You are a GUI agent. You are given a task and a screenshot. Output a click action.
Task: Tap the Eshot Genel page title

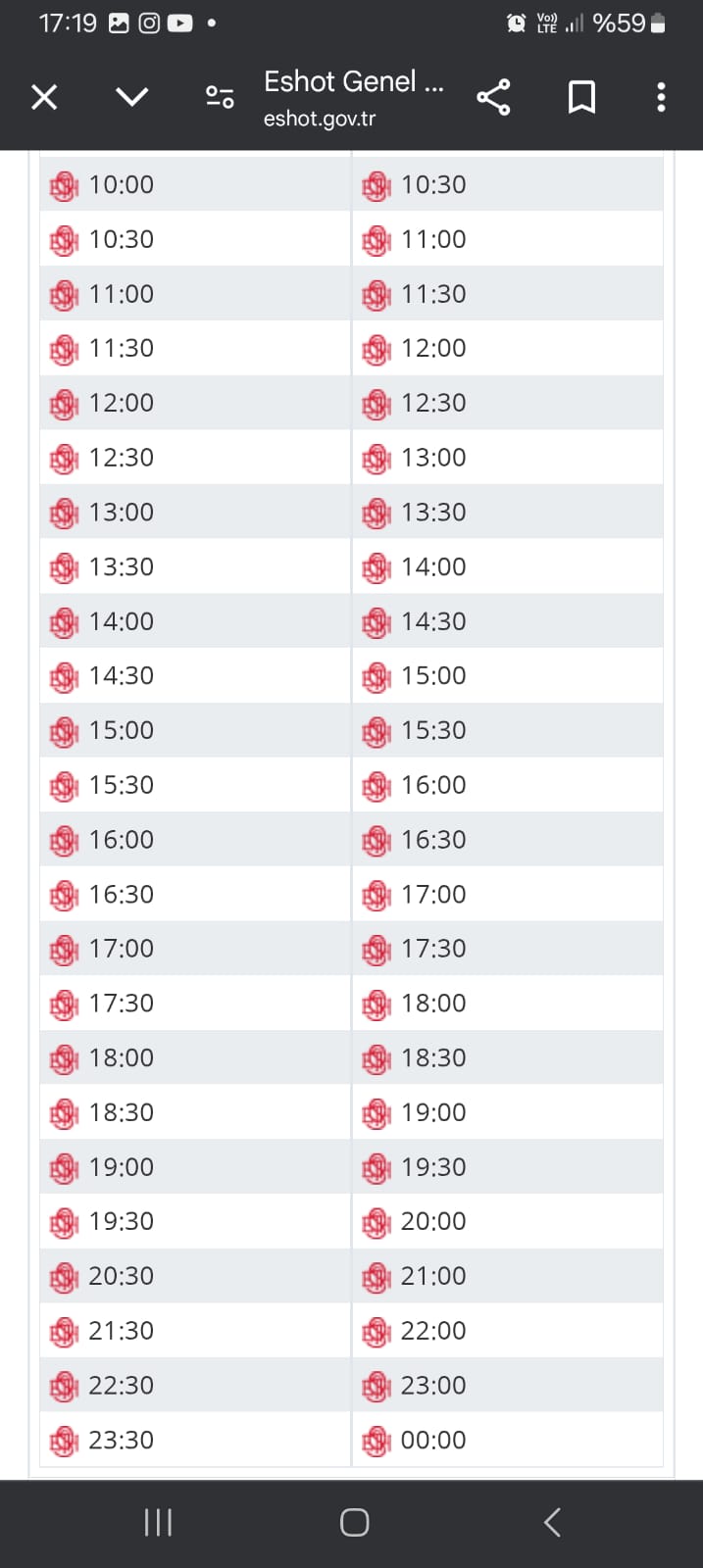click(x=353, y=81)
